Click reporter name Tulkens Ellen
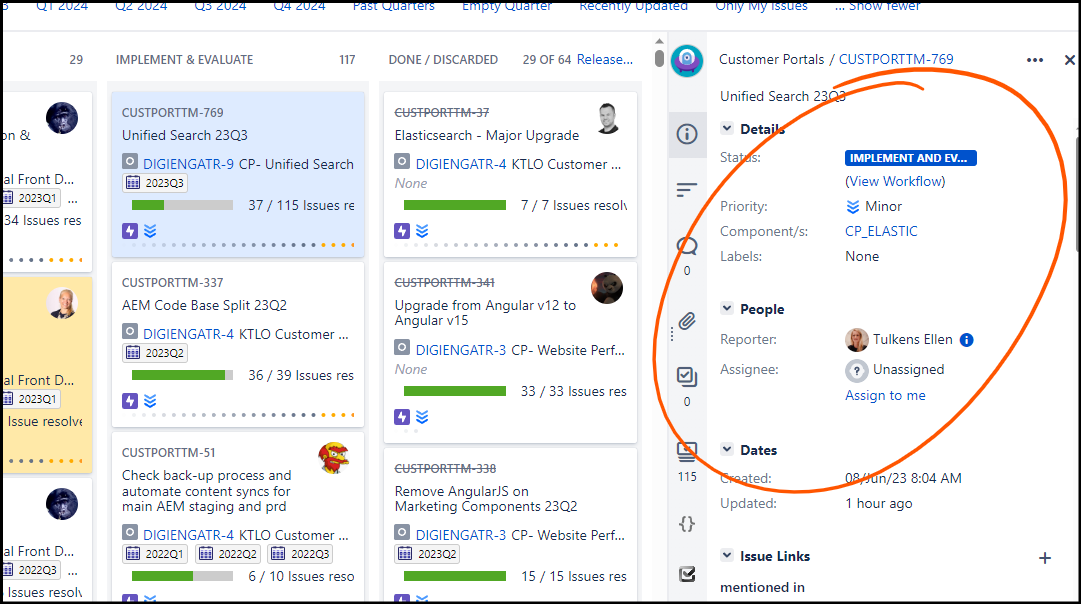 point(913,339)
